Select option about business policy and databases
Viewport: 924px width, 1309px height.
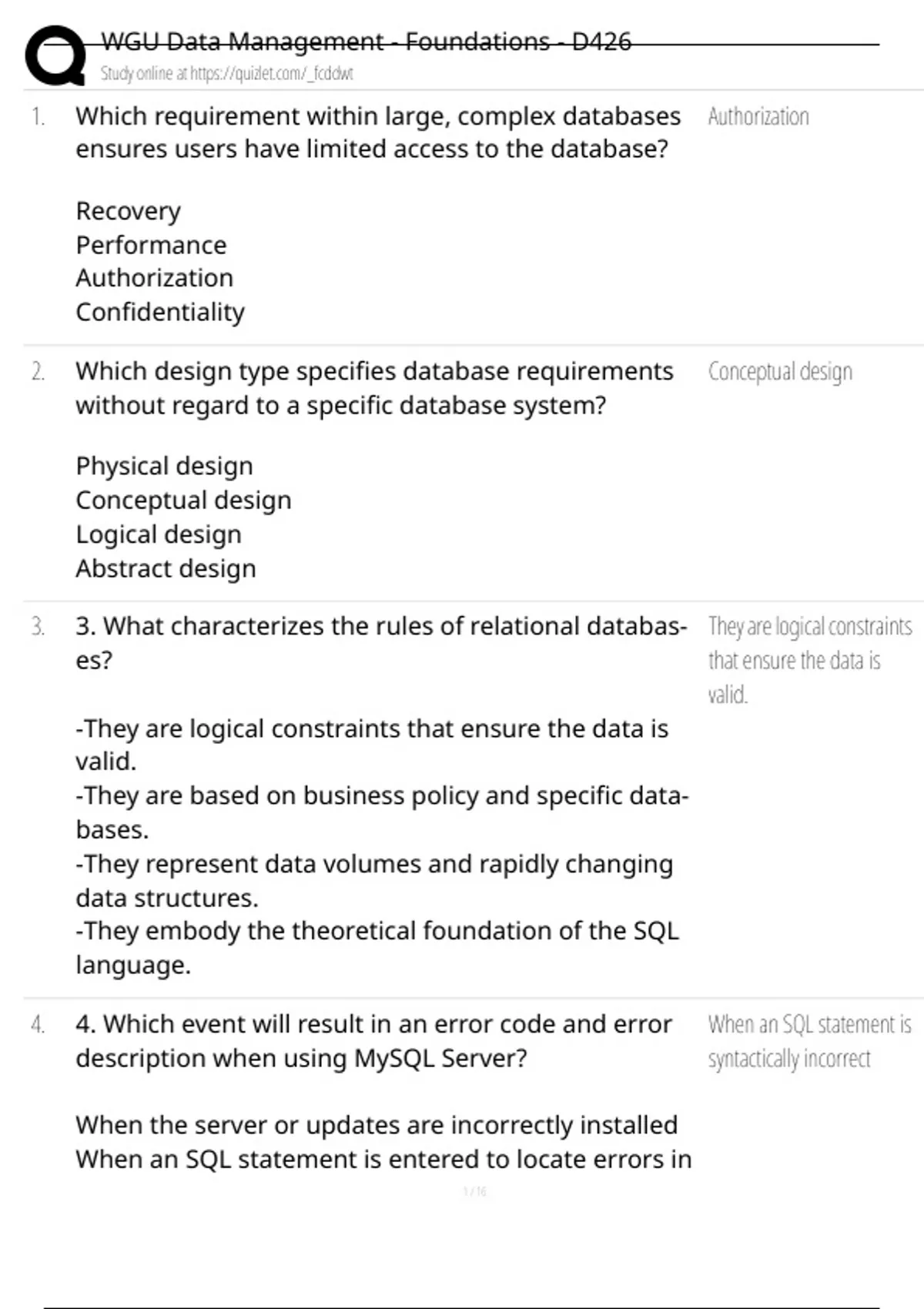(381, 812)
